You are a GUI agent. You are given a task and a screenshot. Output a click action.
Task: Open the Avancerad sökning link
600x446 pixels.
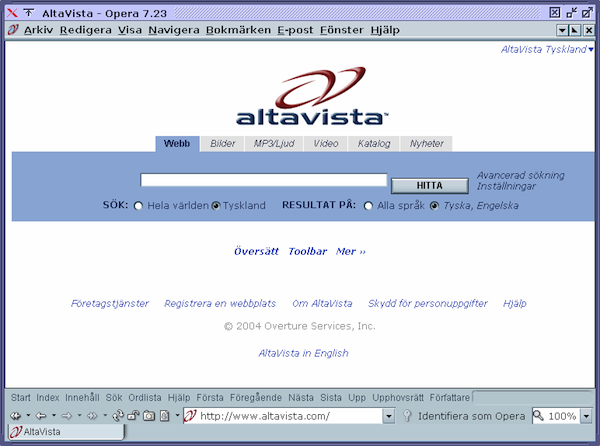pyautogui.click(x=520, y=175)
